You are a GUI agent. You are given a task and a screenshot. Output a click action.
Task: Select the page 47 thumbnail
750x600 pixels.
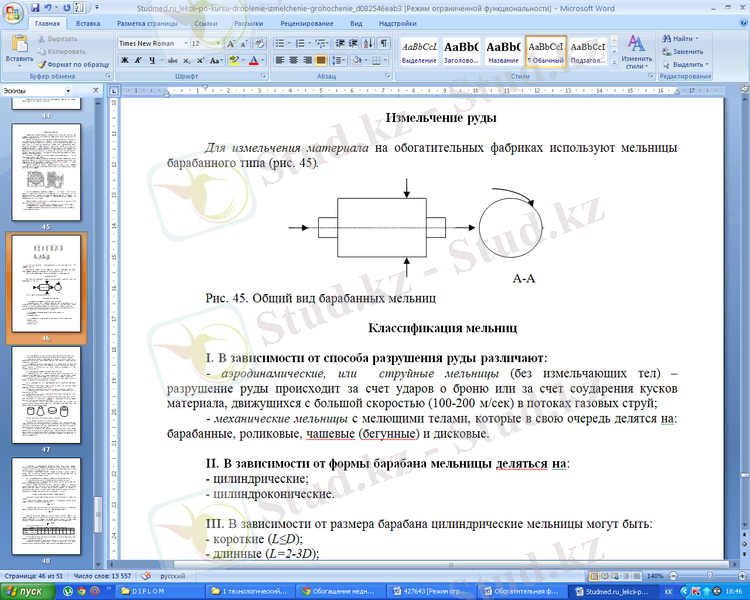[x=47, y=385]
